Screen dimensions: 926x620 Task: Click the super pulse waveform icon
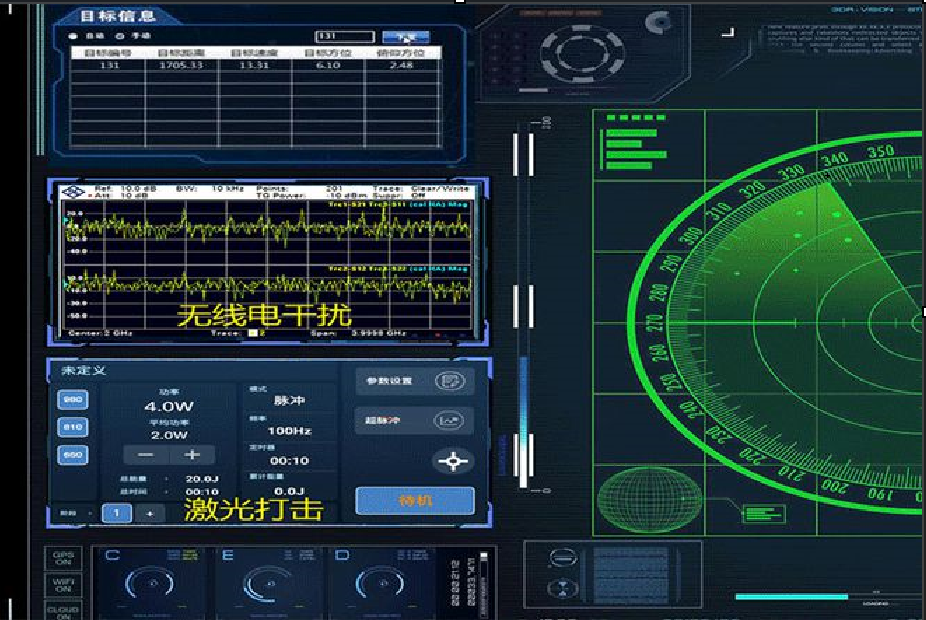449,420
